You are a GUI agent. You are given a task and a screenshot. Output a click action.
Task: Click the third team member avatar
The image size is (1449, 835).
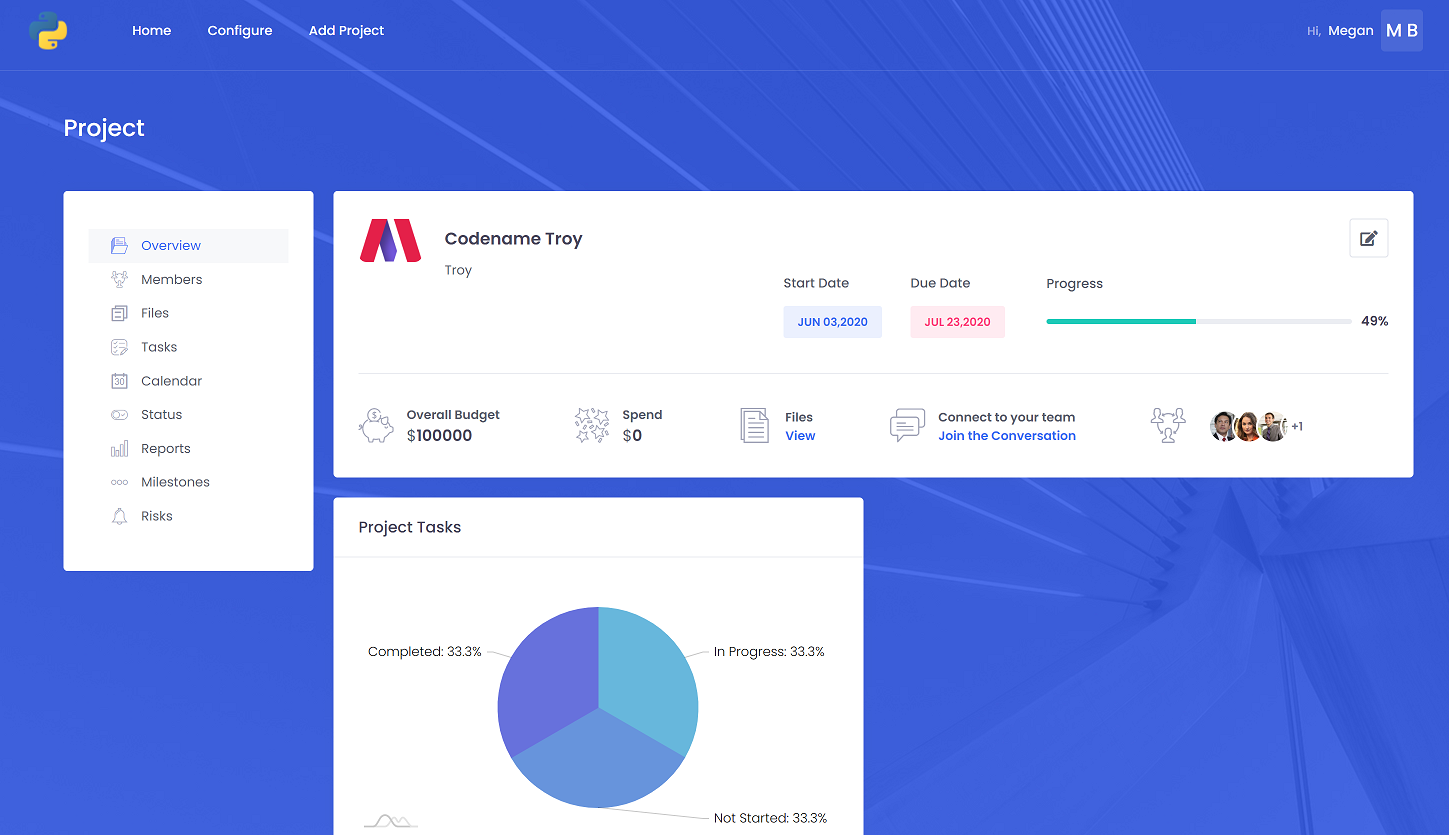pos(1272,426)
